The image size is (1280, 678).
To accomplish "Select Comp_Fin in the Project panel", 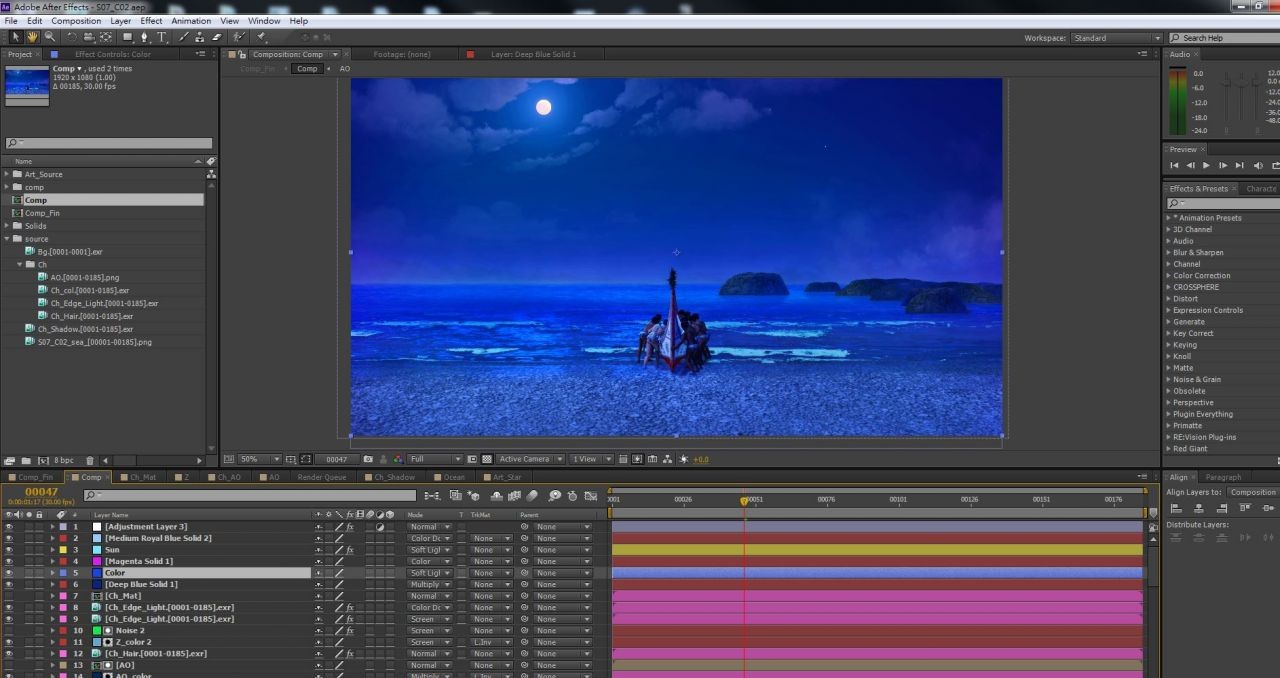I will click(x=42, y=213).
